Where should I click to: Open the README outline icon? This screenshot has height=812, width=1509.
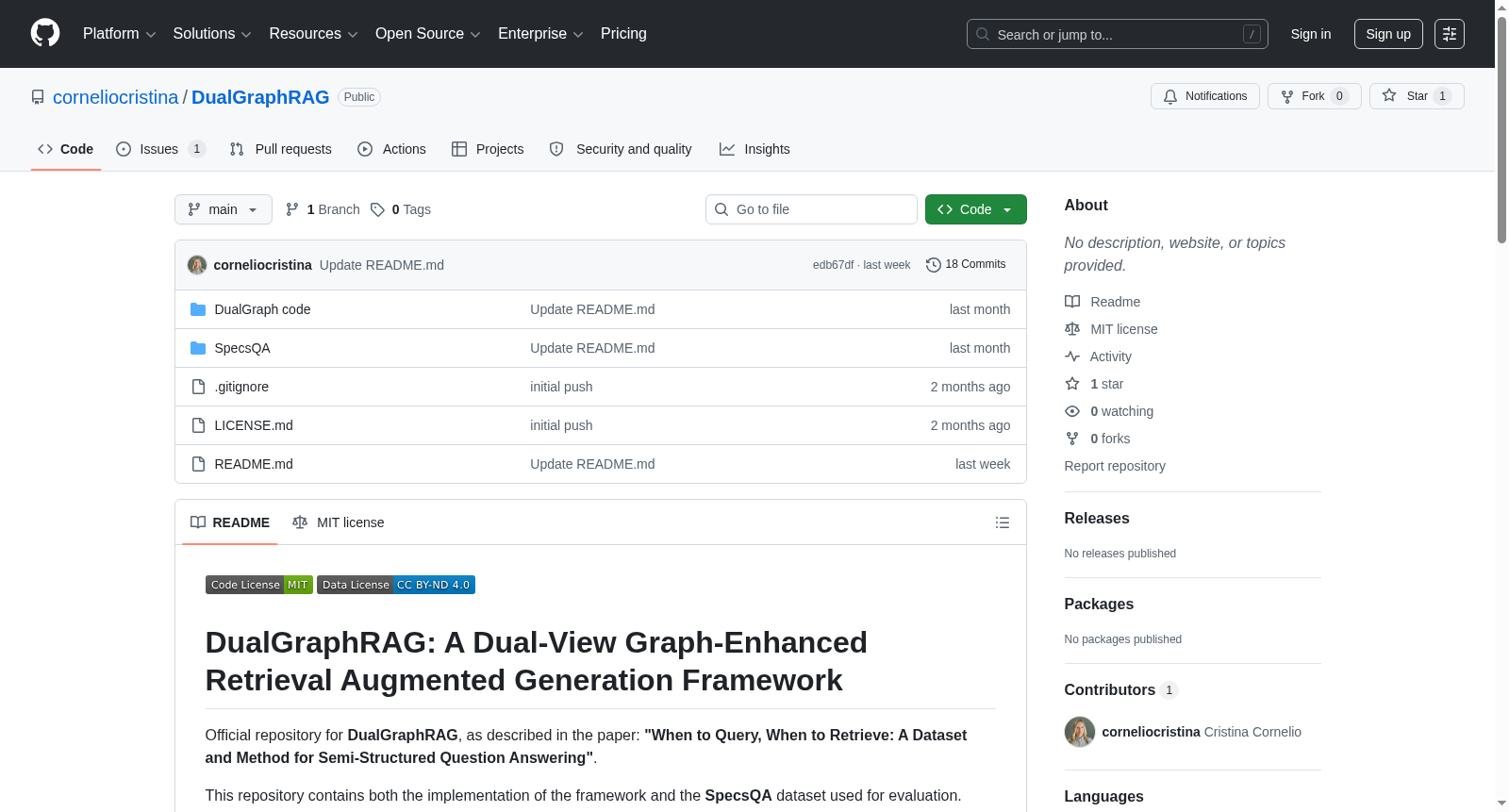pos(1003,522)
